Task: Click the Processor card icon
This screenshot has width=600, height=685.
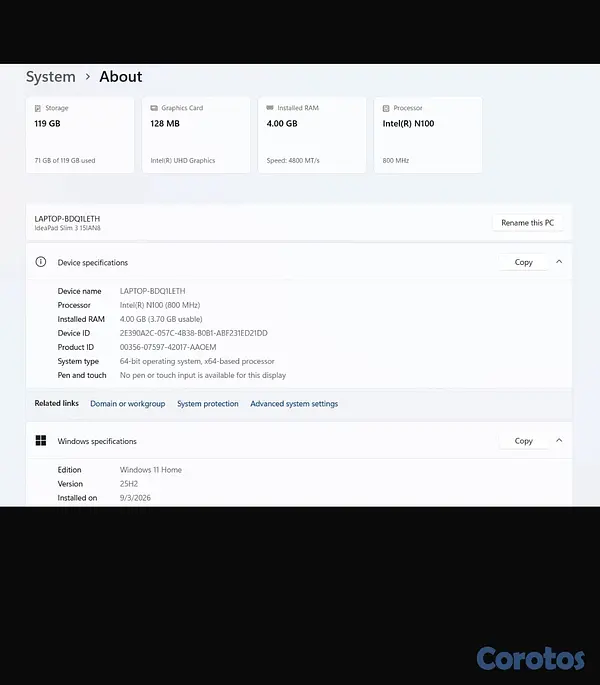Action: pos(386,108)
